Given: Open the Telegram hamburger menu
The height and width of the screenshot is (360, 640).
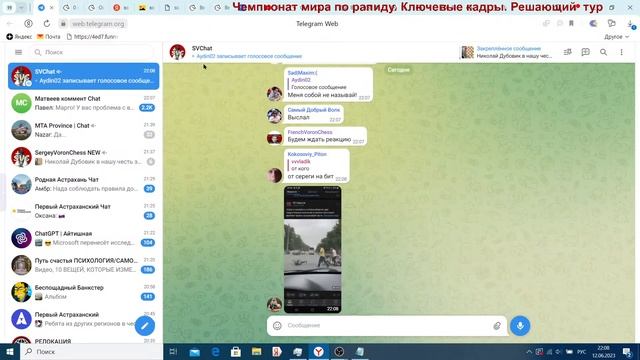Looking at the screenshot, I should [x=18, y=52].
